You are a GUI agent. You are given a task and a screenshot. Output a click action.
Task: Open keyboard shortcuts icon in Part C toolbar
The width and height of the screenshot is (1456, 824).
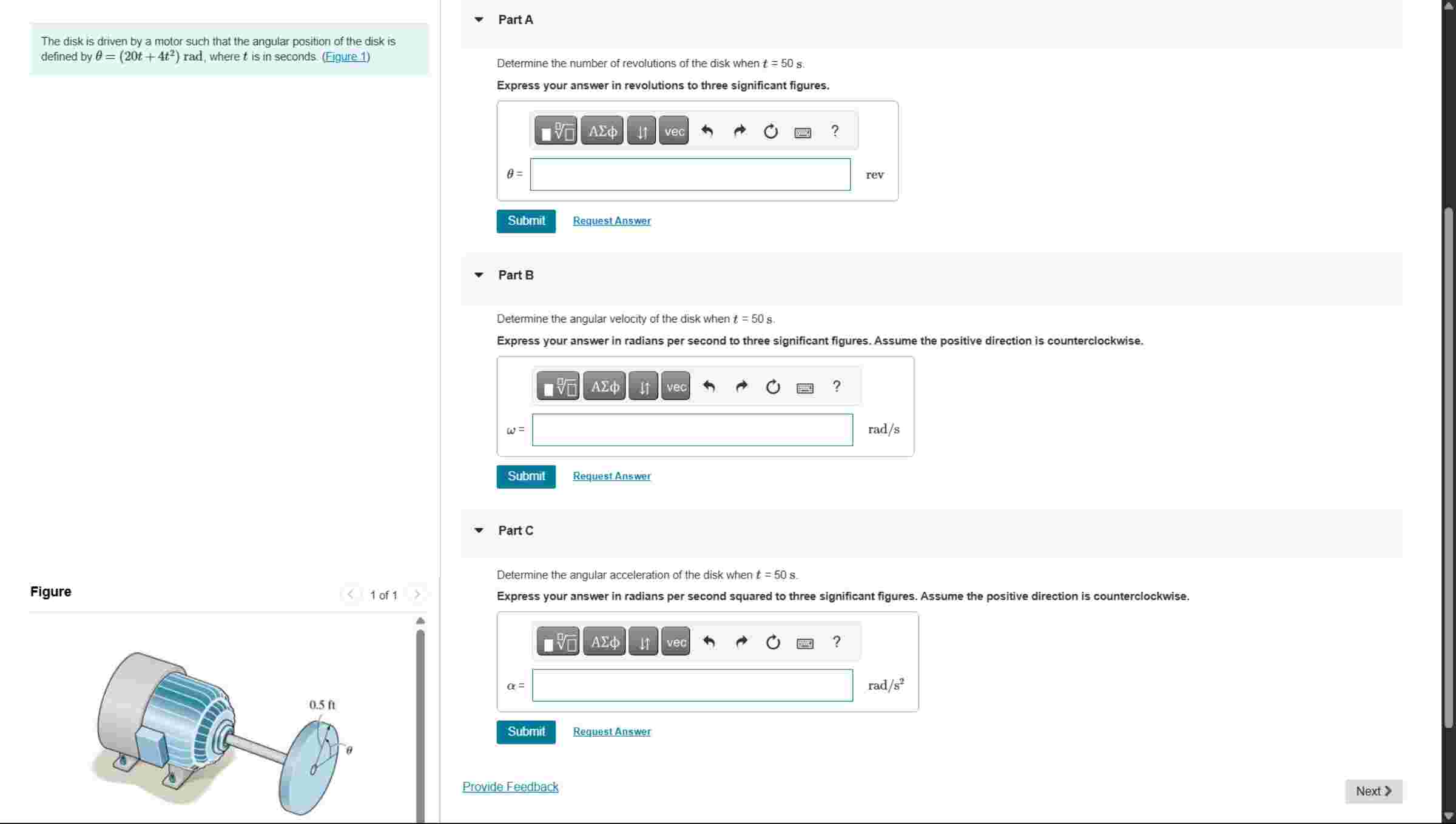[x=804, y=643]
